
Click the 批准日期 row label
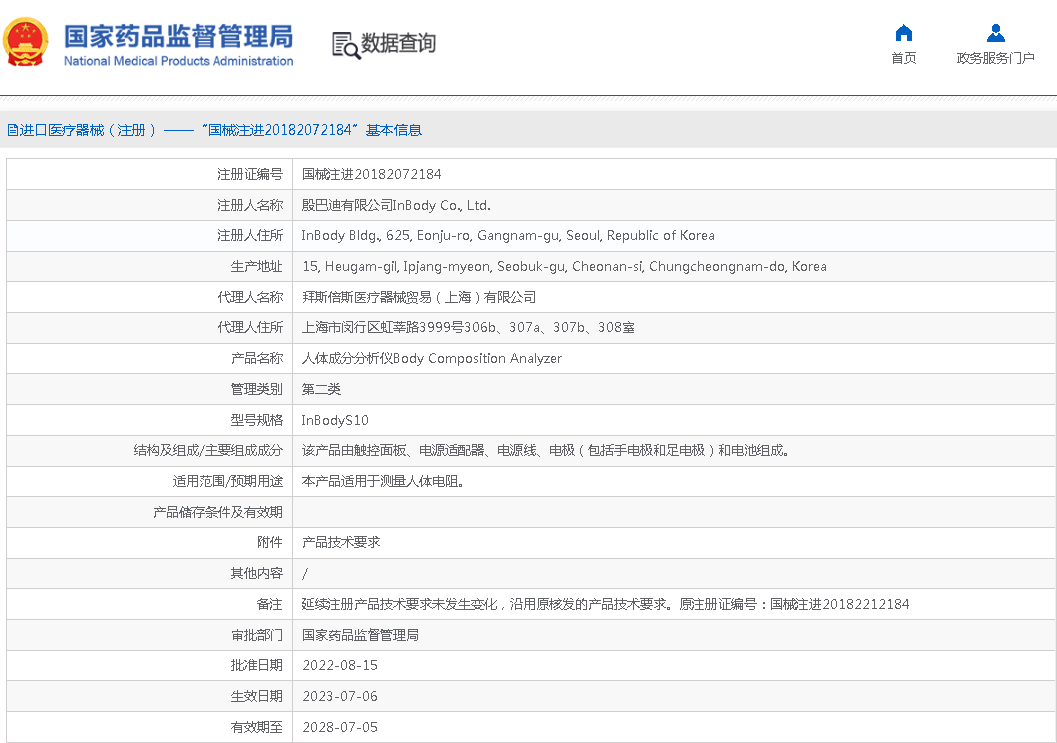pyautogui.click(x=256, y=665)
